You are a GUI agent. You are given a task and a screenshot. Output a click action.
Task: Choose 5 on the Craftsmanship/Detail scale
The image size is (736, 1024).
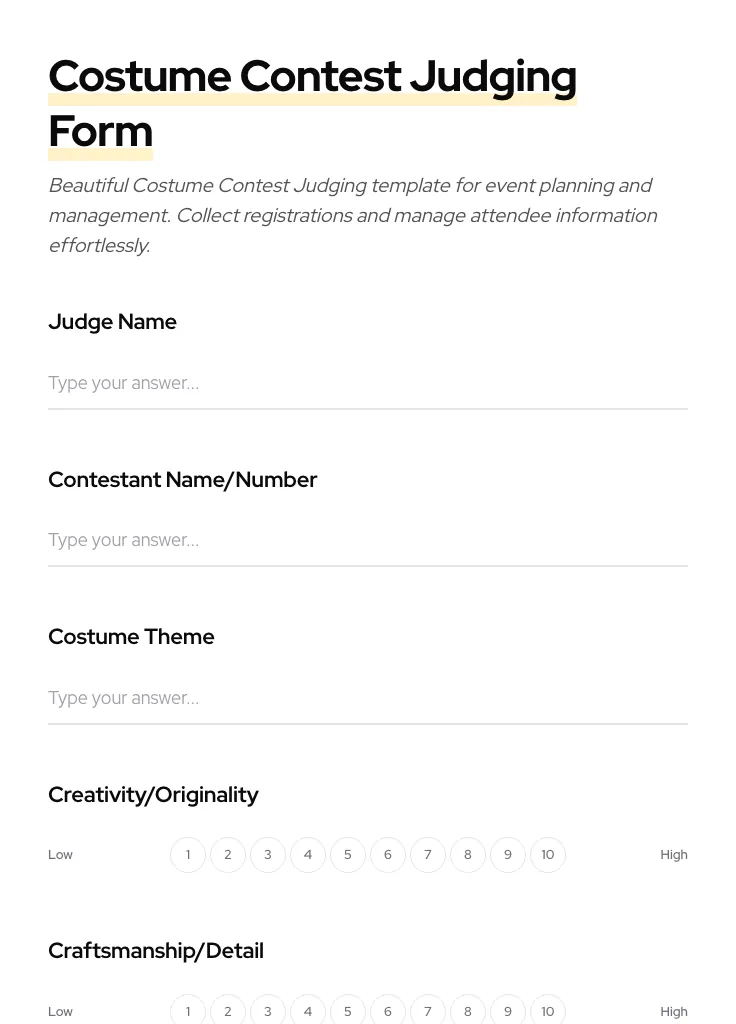348,1010
